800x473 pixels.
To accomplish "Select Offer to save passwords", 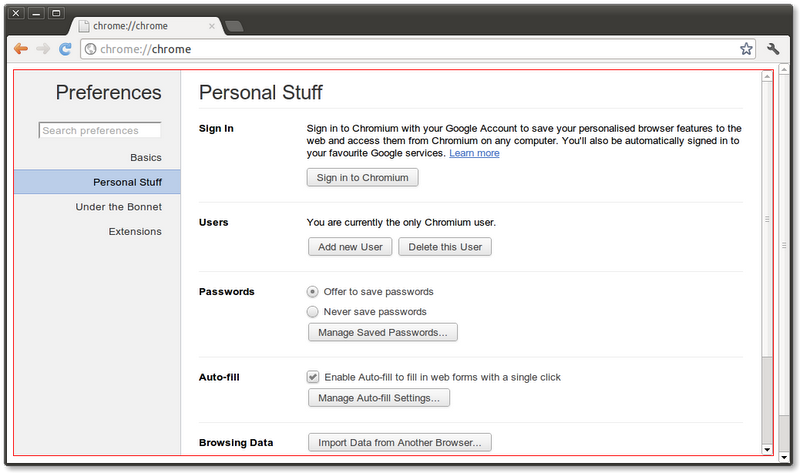I will click(312, 292).
